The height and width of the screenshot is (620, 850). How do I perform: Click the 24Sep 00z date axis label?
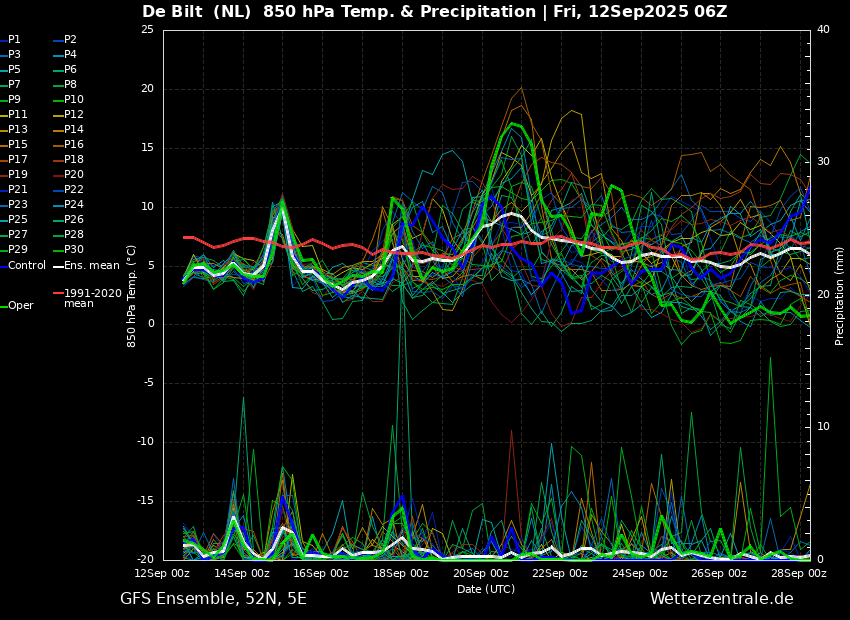640,573
